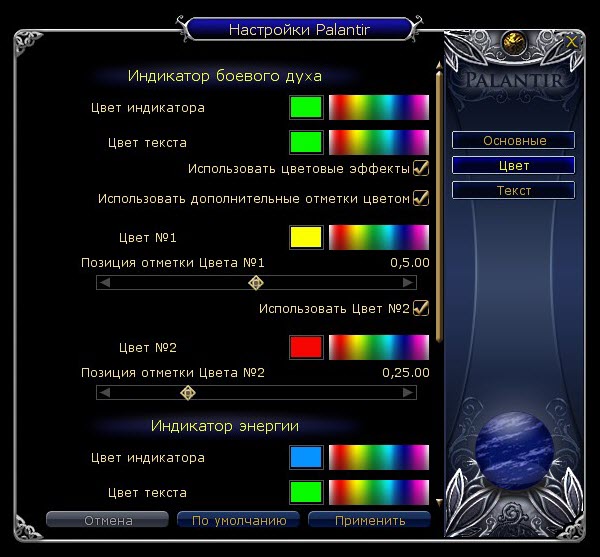
Task: Select the Цвет tab
Action: pyautogui.click(x=514, y=166)
